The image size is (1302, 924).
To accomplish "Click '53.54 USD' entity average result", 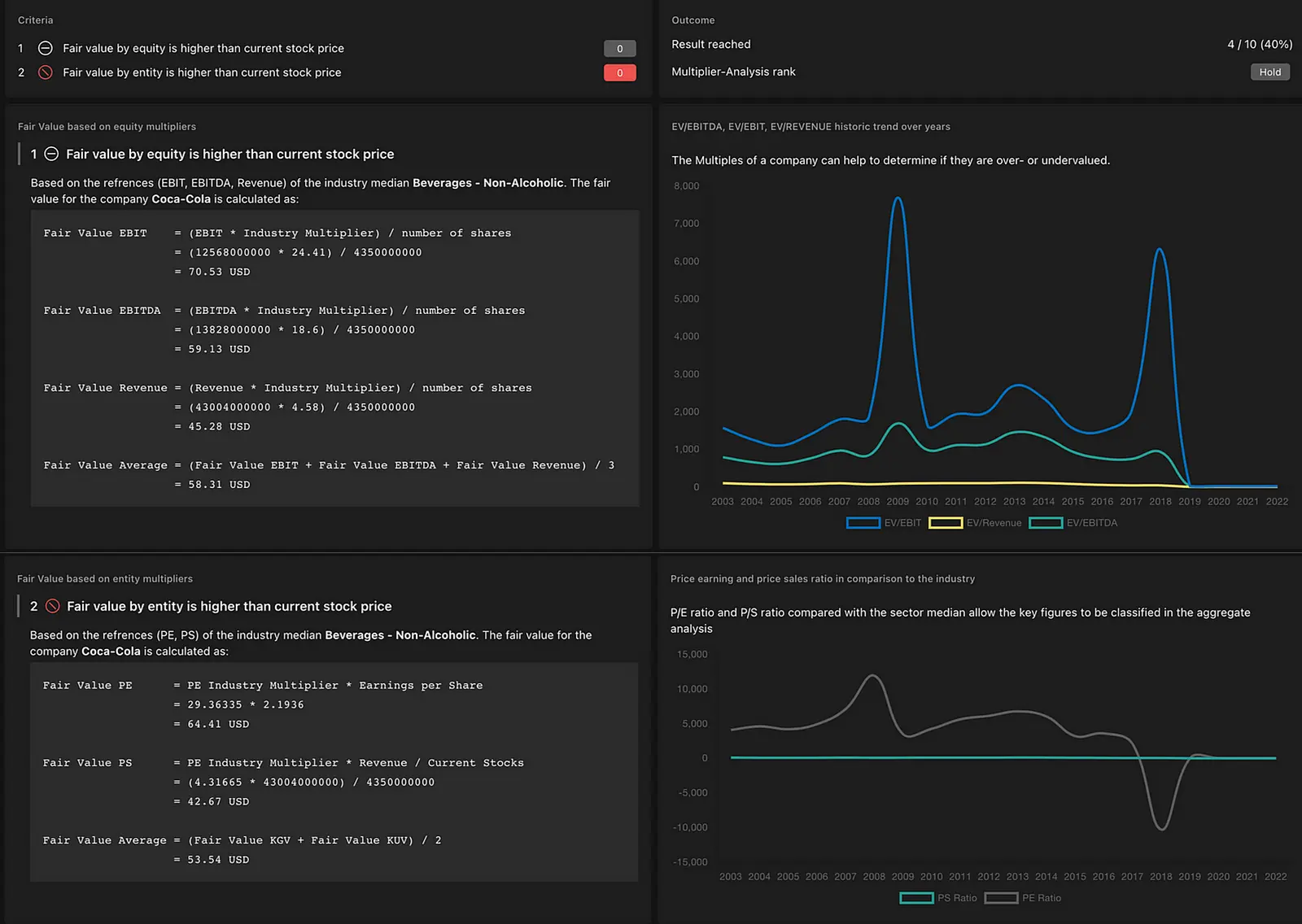I will tap(218, 860).
